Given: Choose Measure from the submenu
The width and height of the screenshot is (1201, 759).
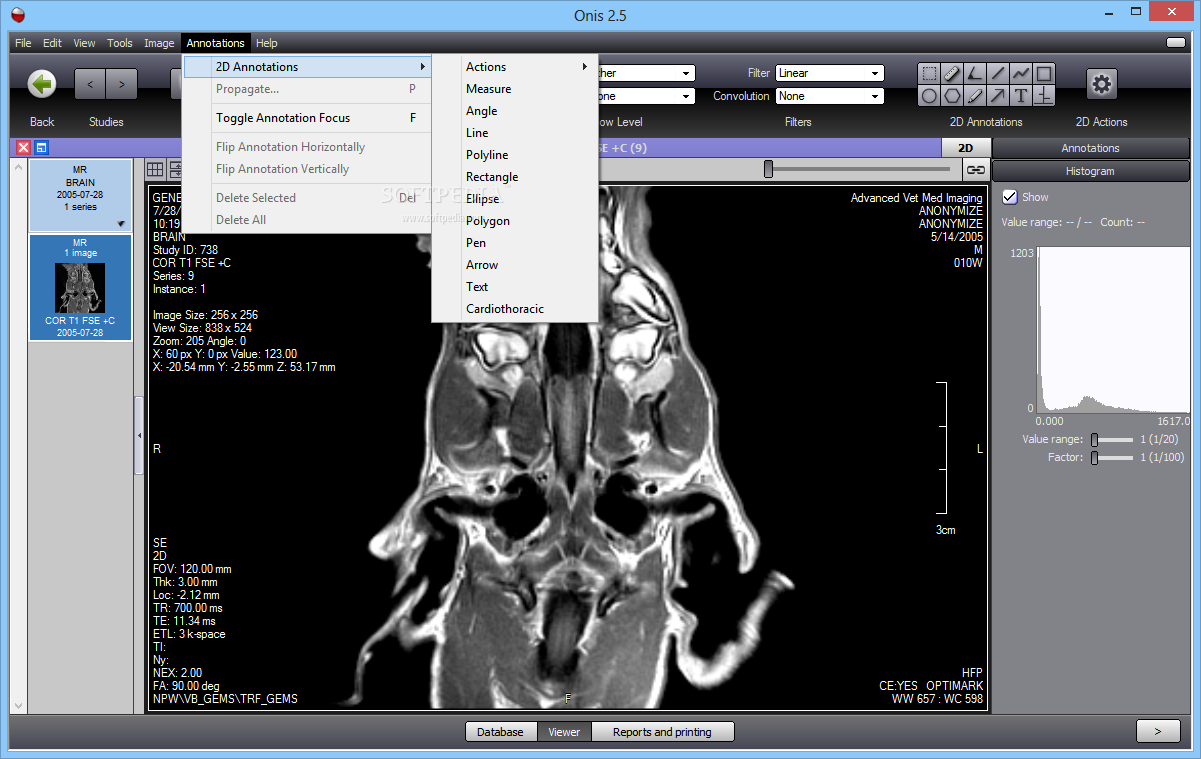Looking at the screenshot, I should pos(515,89).
